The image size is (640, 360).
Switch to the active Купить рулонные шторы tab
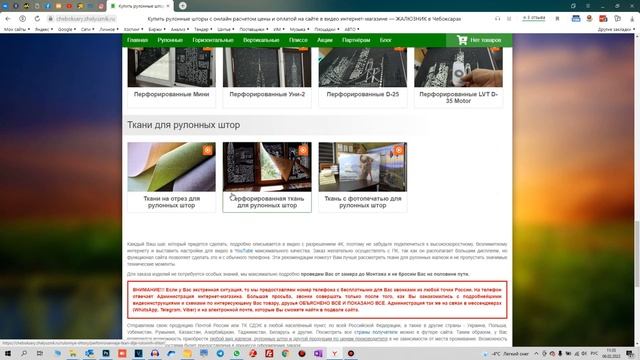click(x=140, y=6)
